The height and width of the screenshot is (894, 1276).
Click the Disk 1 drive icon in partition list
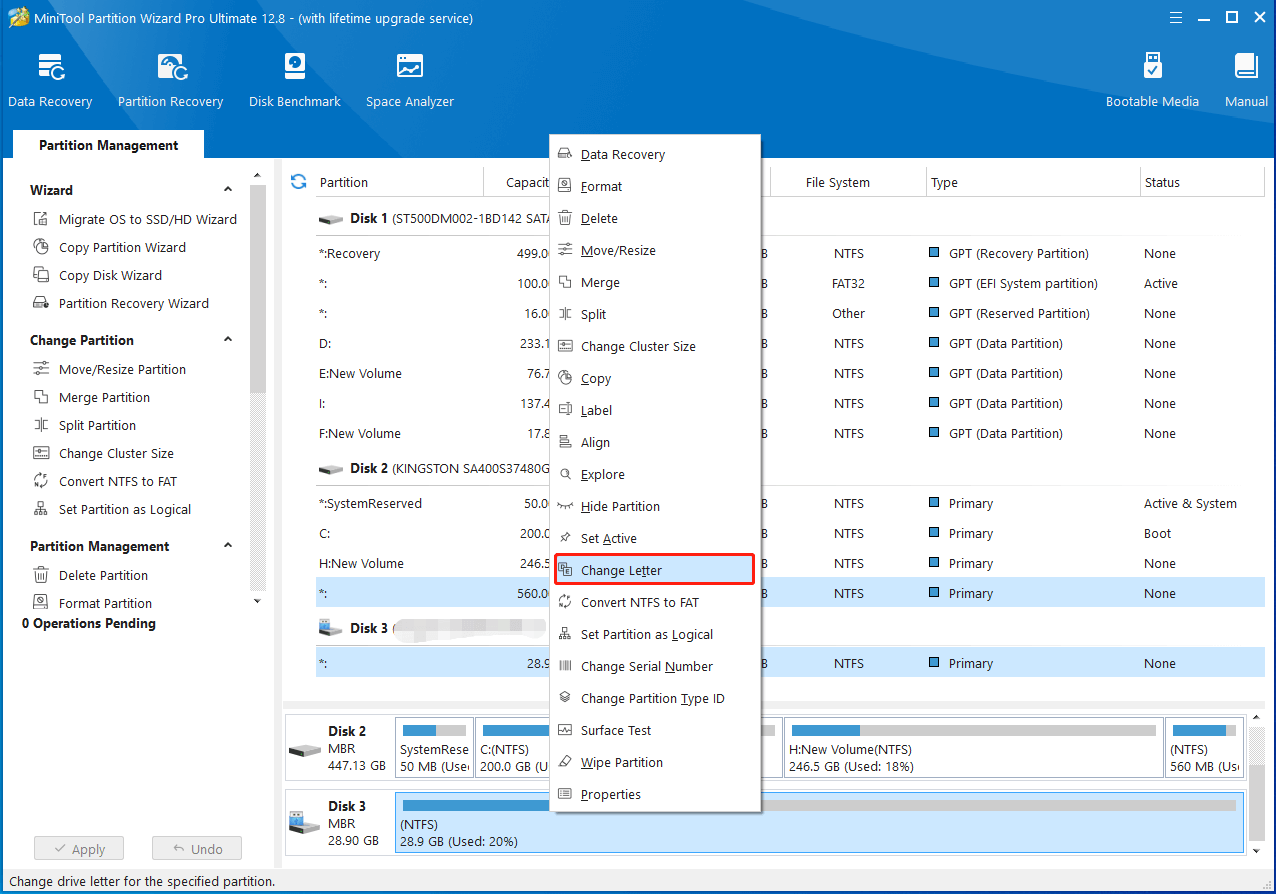pos(330,218)
